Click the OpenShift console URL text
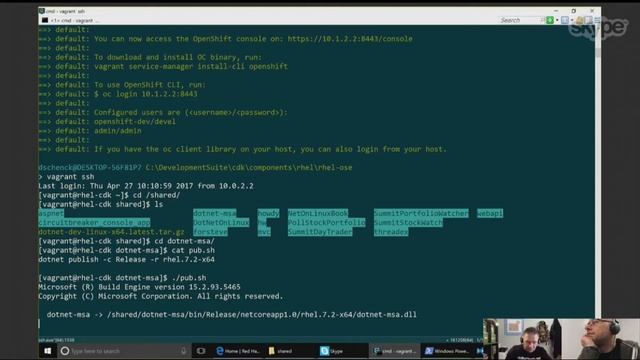Viewport: 640px width, 360px height. click(x=350, y=39)
